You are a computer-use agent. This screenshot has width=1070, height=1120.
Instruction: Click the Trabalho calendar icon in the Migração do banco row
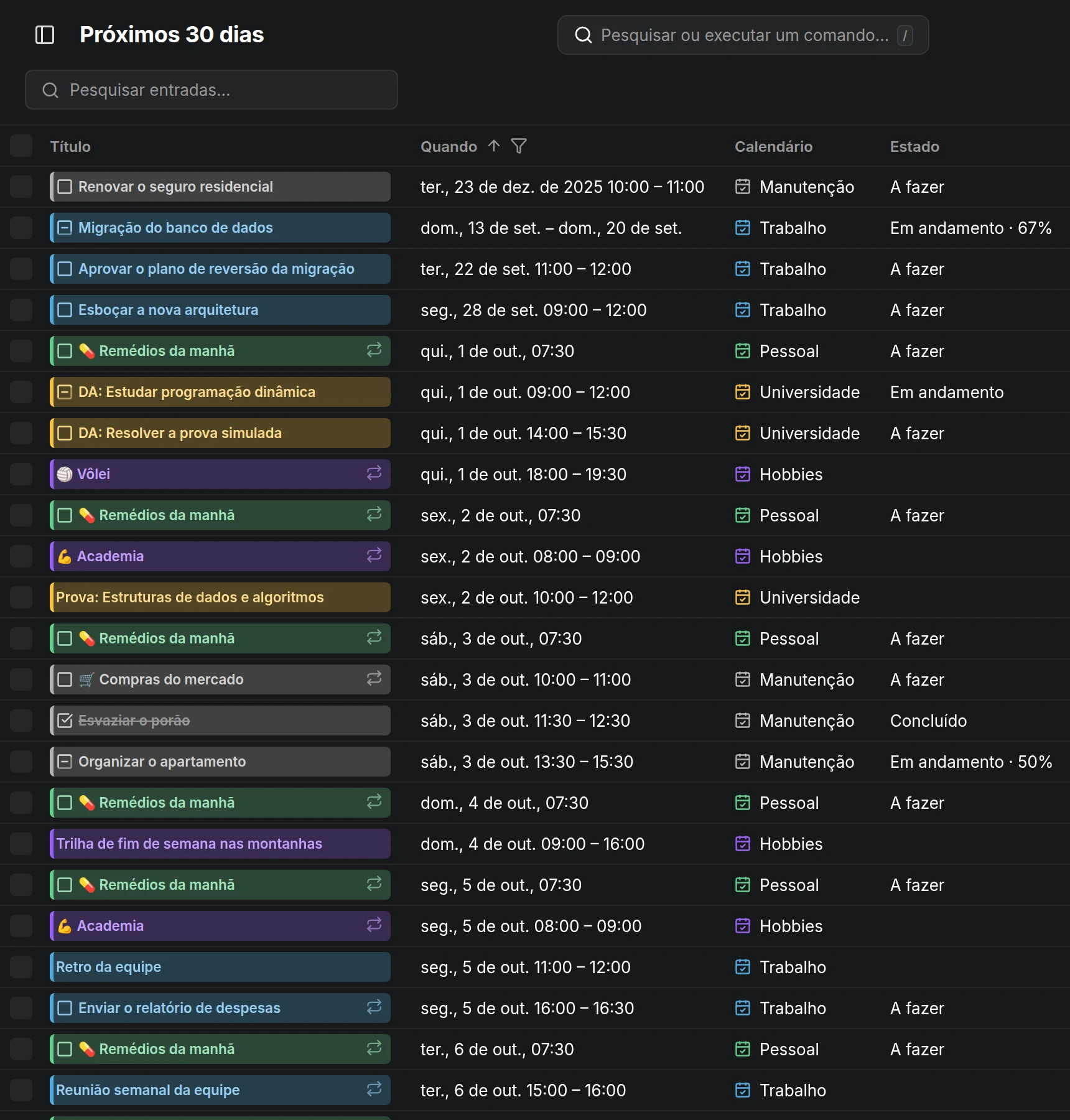743,228
